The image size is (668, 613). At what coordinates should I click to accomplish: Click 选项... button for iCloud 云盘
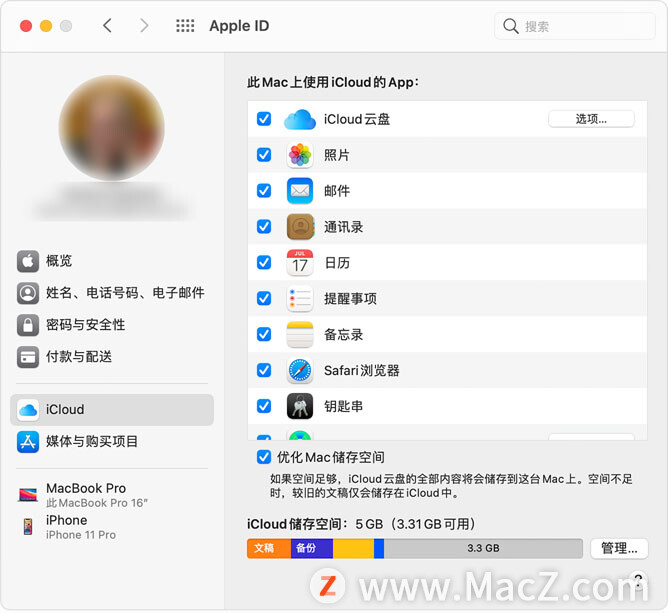point(591,119)
